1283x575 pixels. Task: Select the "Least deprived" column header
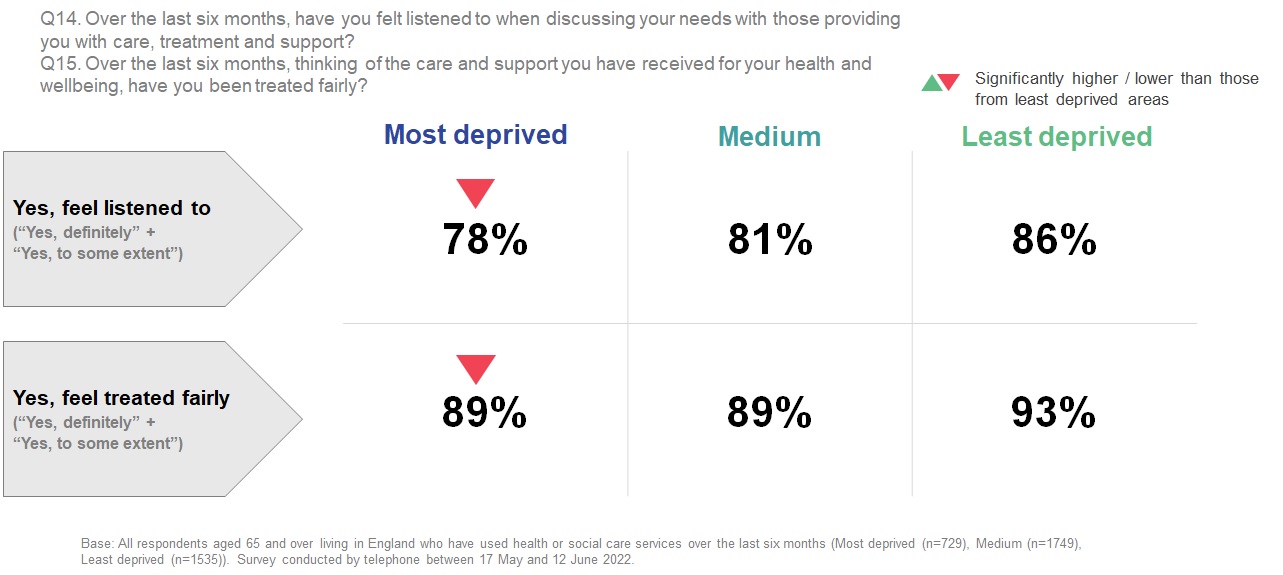tap(1056, 137)
